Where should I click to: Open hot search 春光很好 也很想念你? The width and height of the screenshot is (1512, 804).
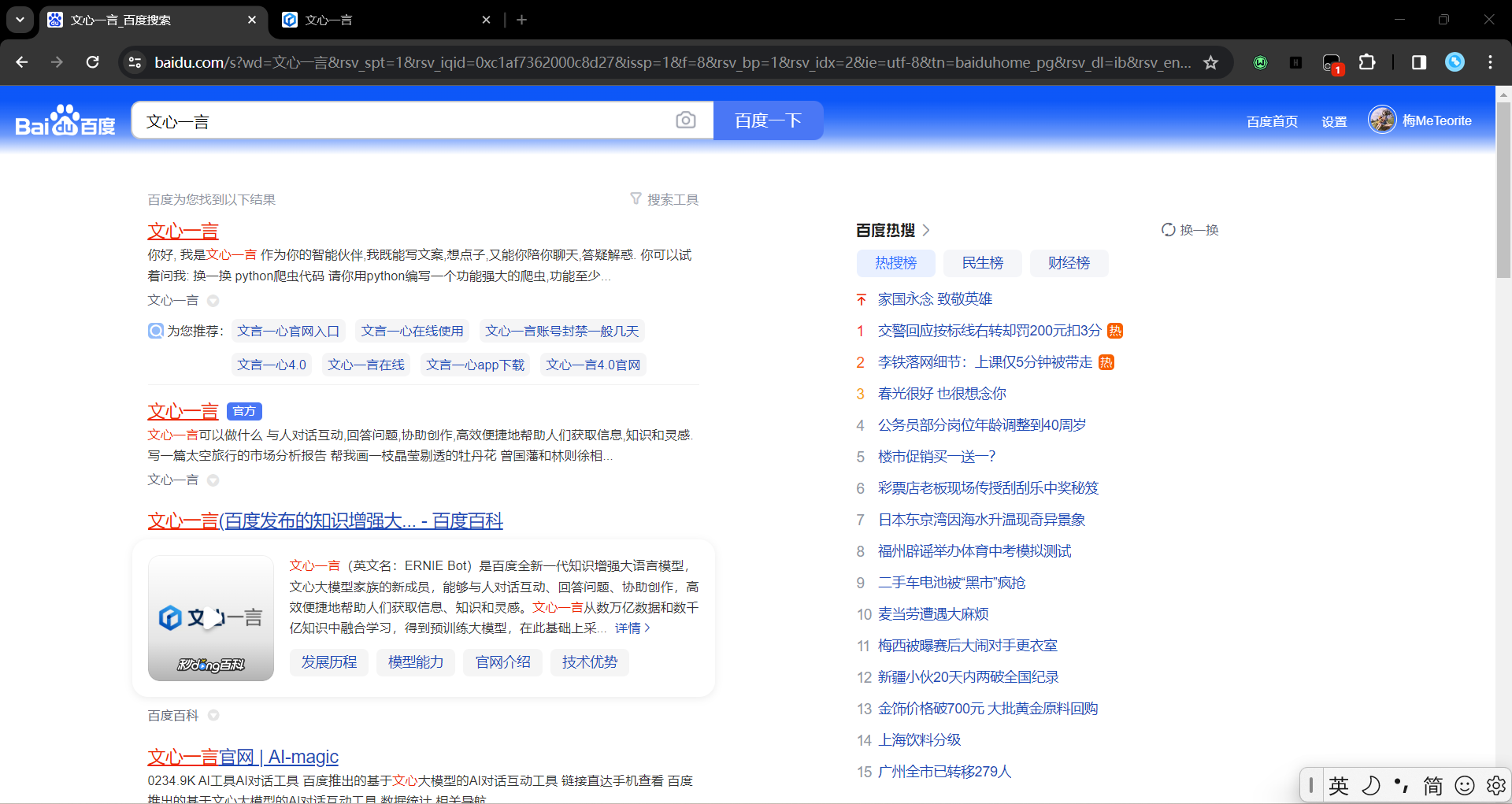(x=942, y=394)
